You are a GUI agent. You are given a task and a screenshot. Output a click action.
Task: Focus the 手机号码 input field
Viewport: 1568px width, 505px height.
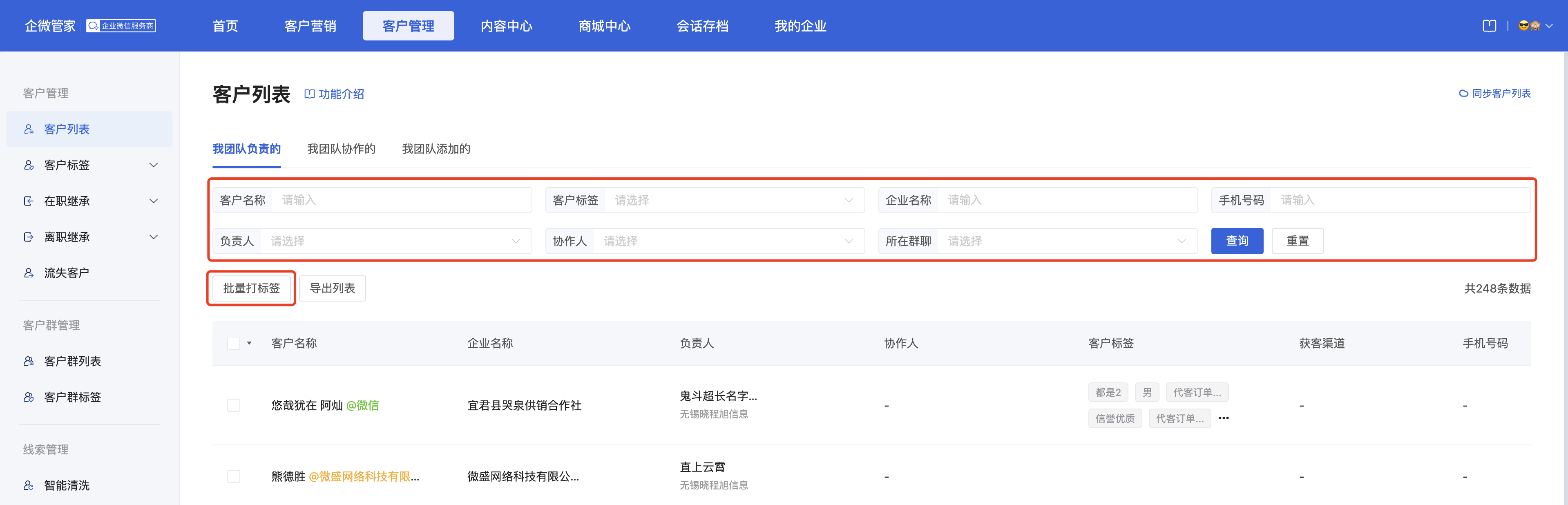click(x=1371, y=200)
